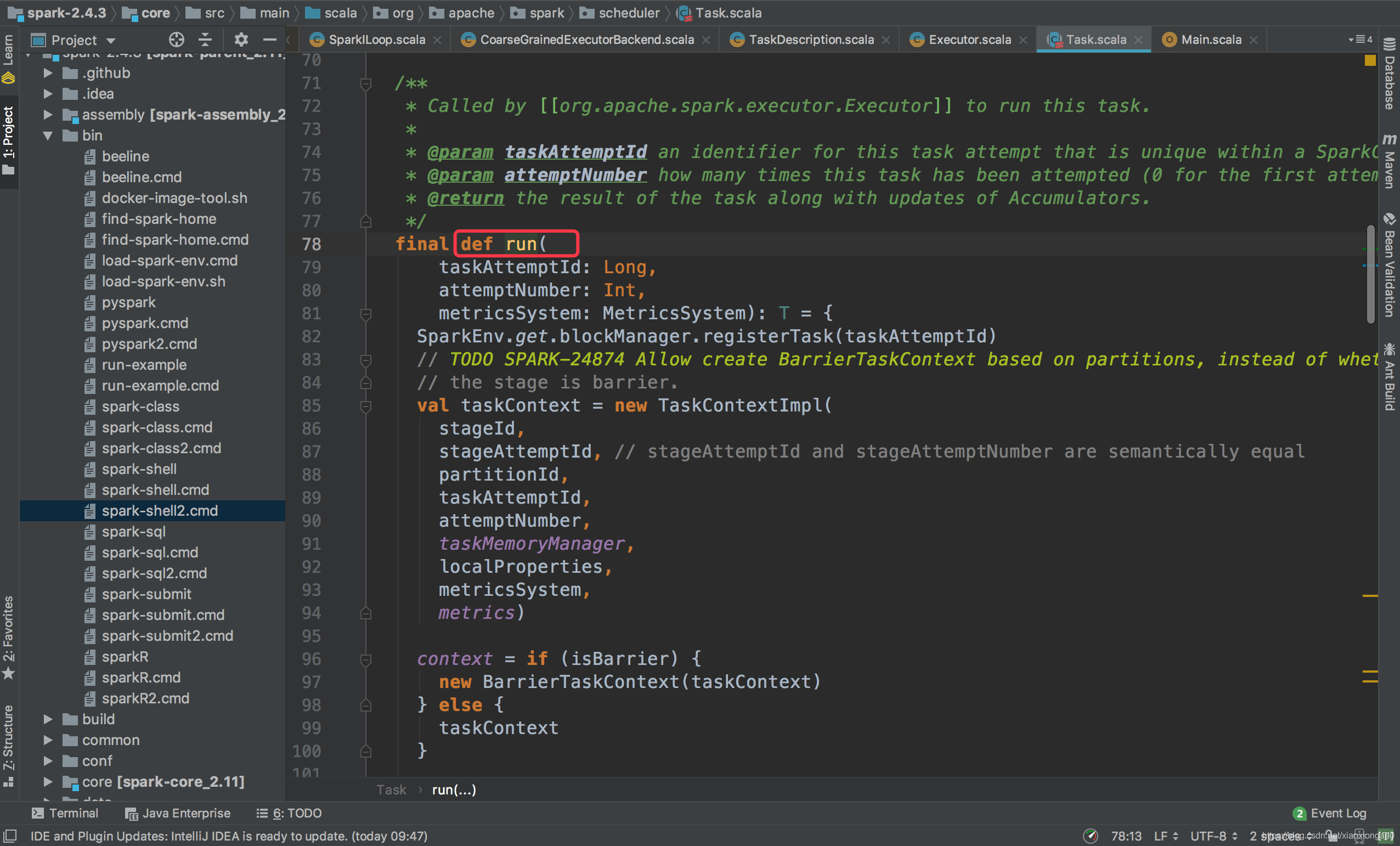Hide the Project tool window
This screenshot has height=846, width=1400.
pyautogui.click(x=270, y=40)
